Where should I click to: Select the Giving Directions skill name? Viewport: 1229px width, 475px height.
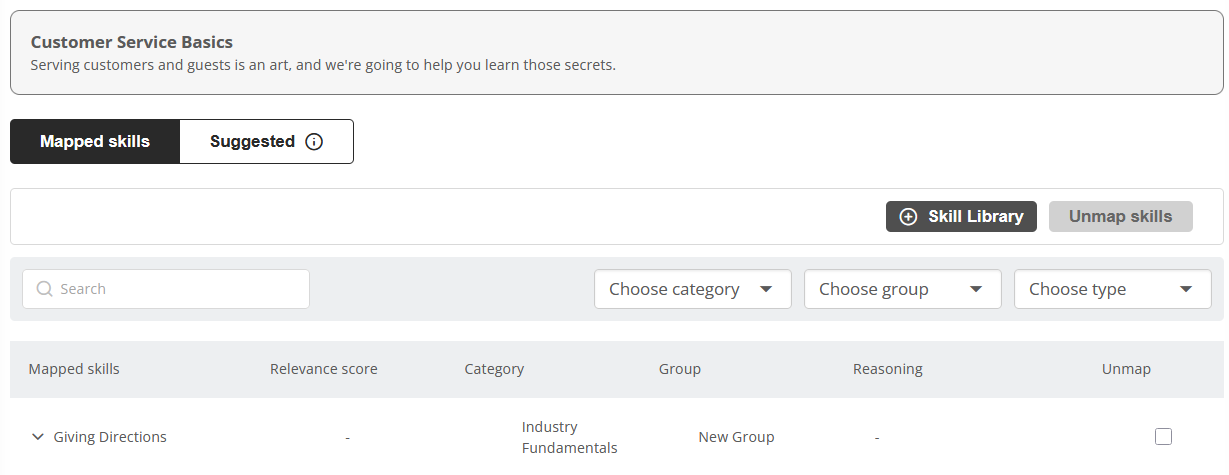[x=110, y=437]
